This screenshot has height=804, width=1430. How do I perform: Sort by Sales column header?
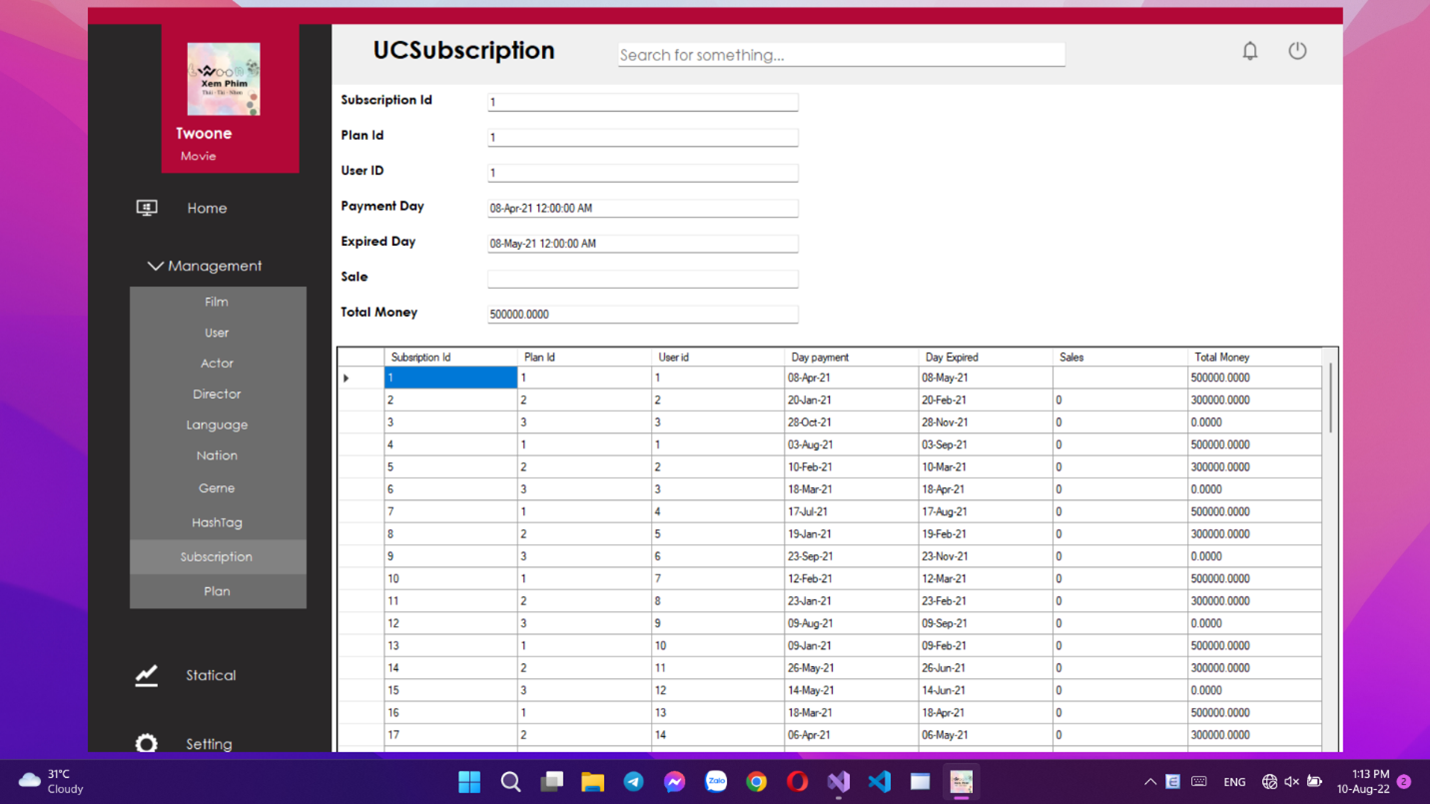1120,357
